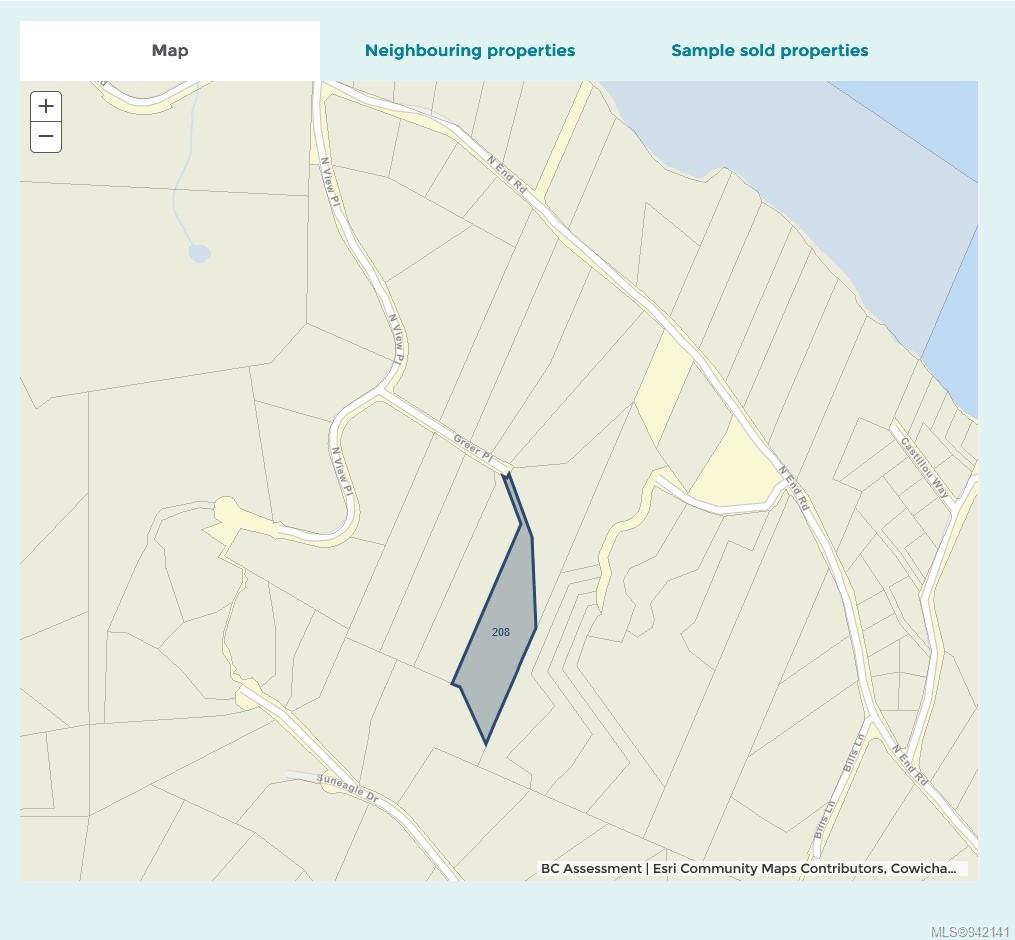Click the small blue pond on map
The height and width of the screenshot is (940, 1015).
pyautogui.click(x=200, y=253)
